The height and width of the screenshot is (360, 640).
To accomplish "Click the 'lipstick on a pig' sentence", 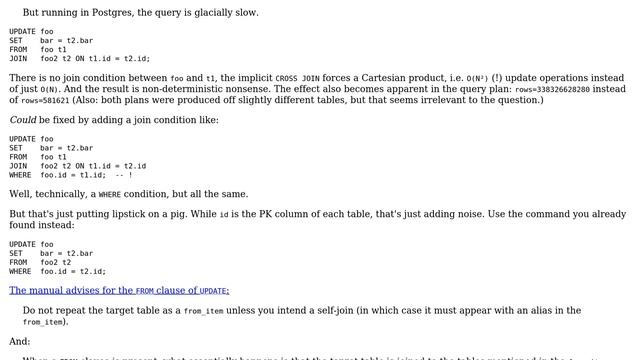I will click(x=318, y=220).
